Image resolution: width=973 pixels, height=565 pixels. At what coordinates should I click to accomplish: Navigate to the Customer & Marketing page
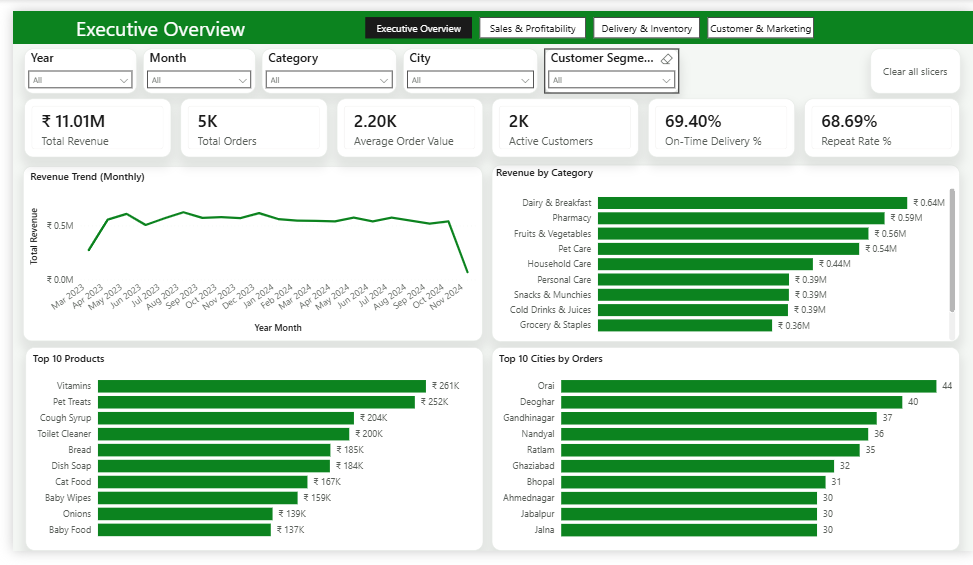760,28
